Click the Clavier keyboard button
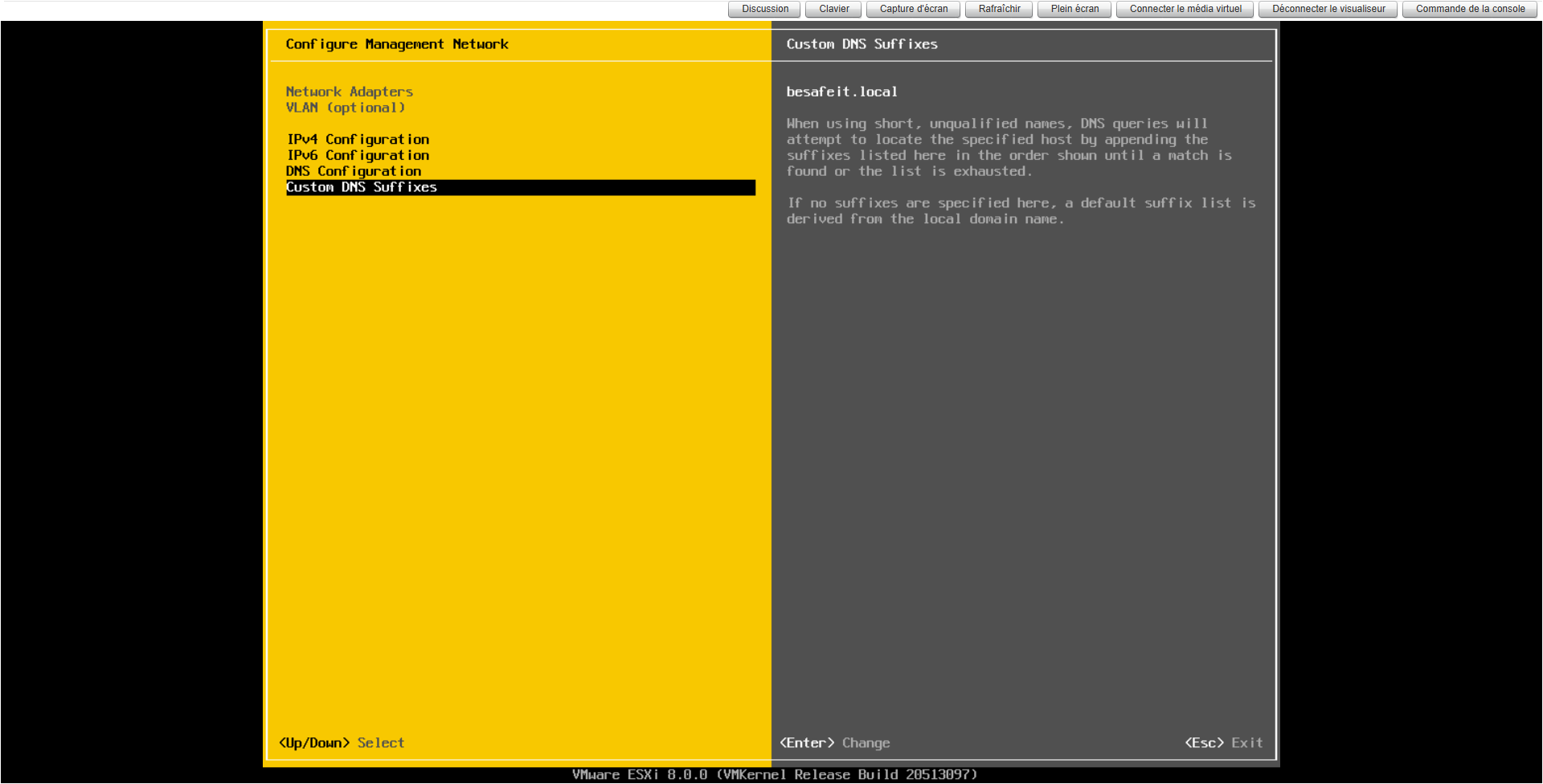 tap(833, 9)
